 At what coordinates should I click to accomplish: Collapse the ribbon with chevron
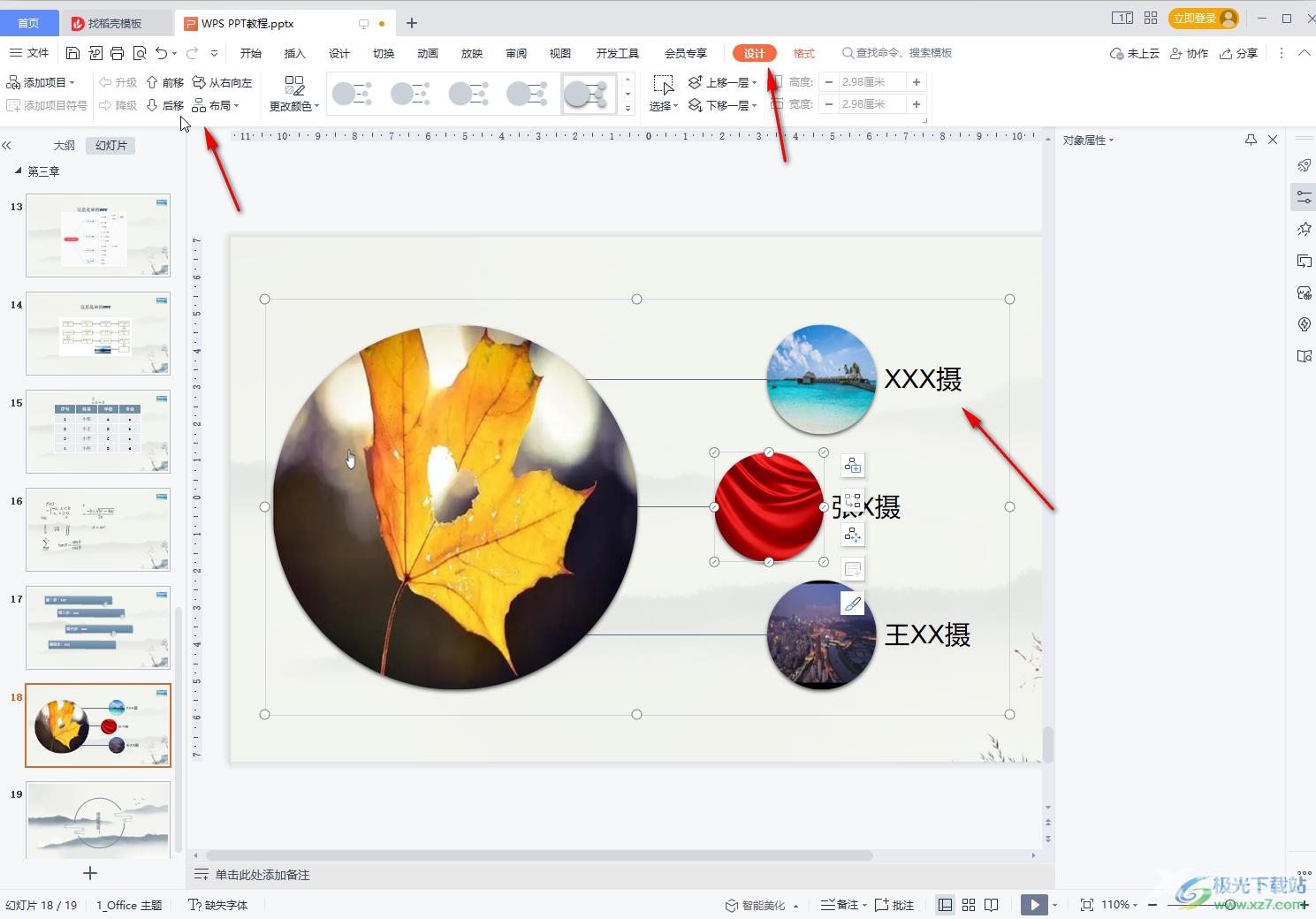1305,53
